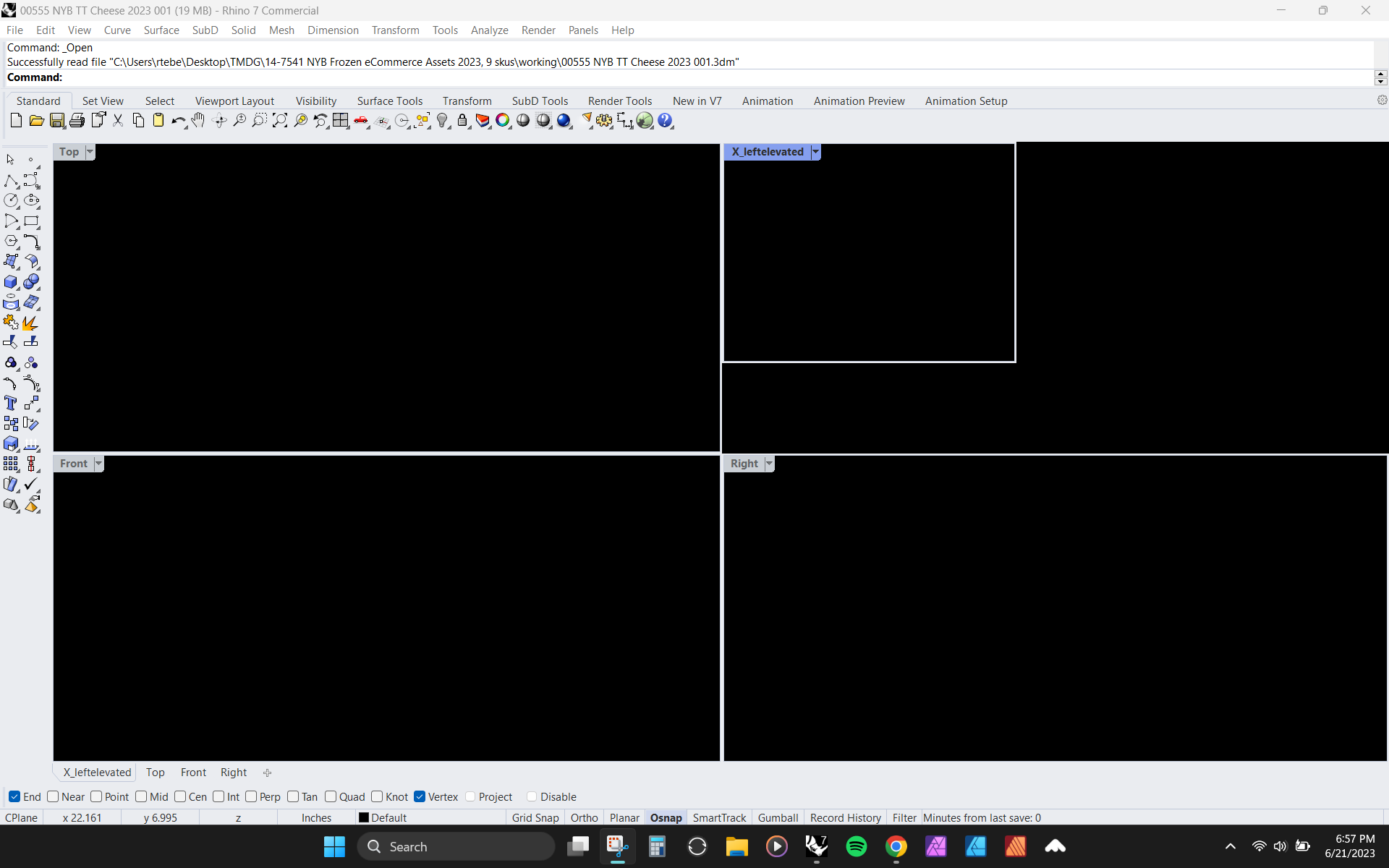This screenshot has height=868, width=1389.
Task: Toggle Gumball in the status bar
Action: [x=778, y=817]
